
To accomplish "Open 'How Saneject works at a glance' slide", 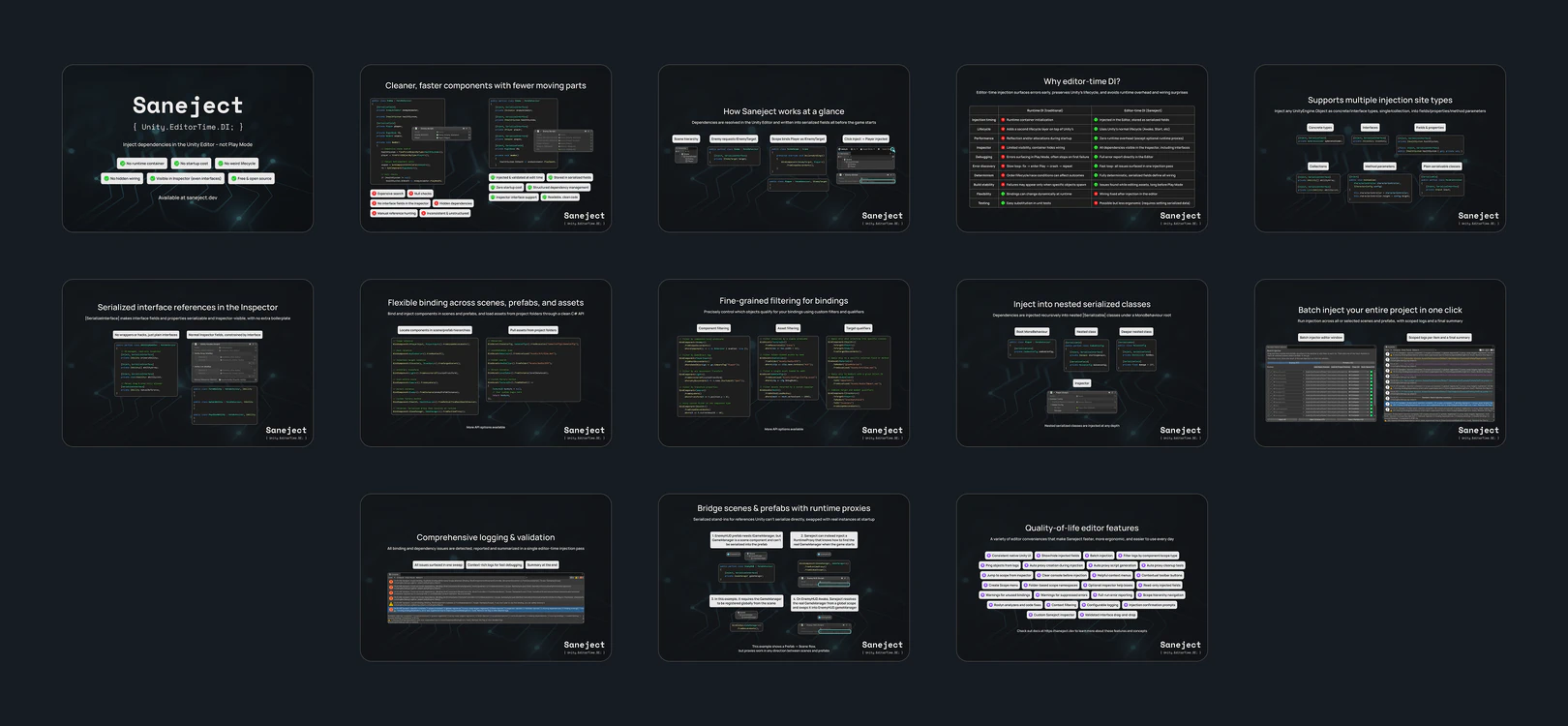I will (784, 148).
